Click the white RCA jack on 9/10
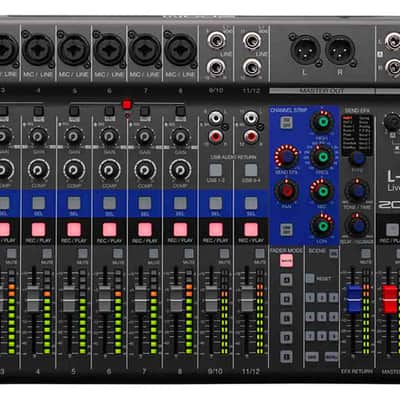The width and height of the screenshot is (400, 400). click(x=216, y=118)
